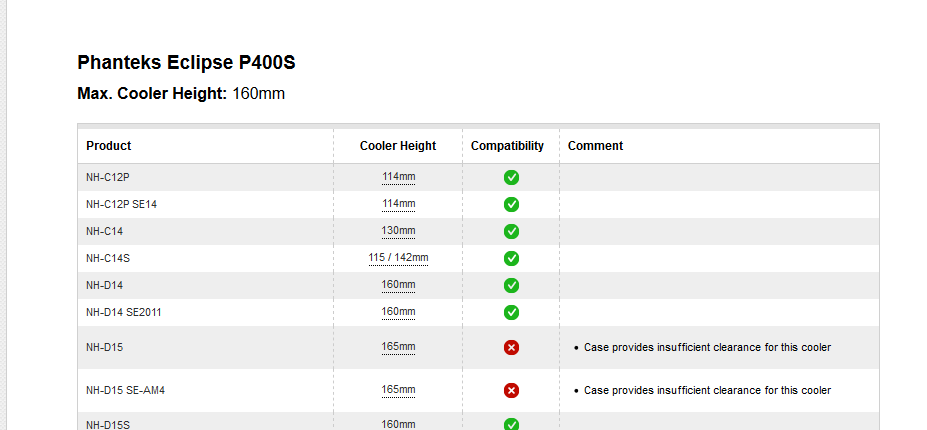Click the Cooler Height column header
This screenshot has width=927, height=430.
pos(398,146)
